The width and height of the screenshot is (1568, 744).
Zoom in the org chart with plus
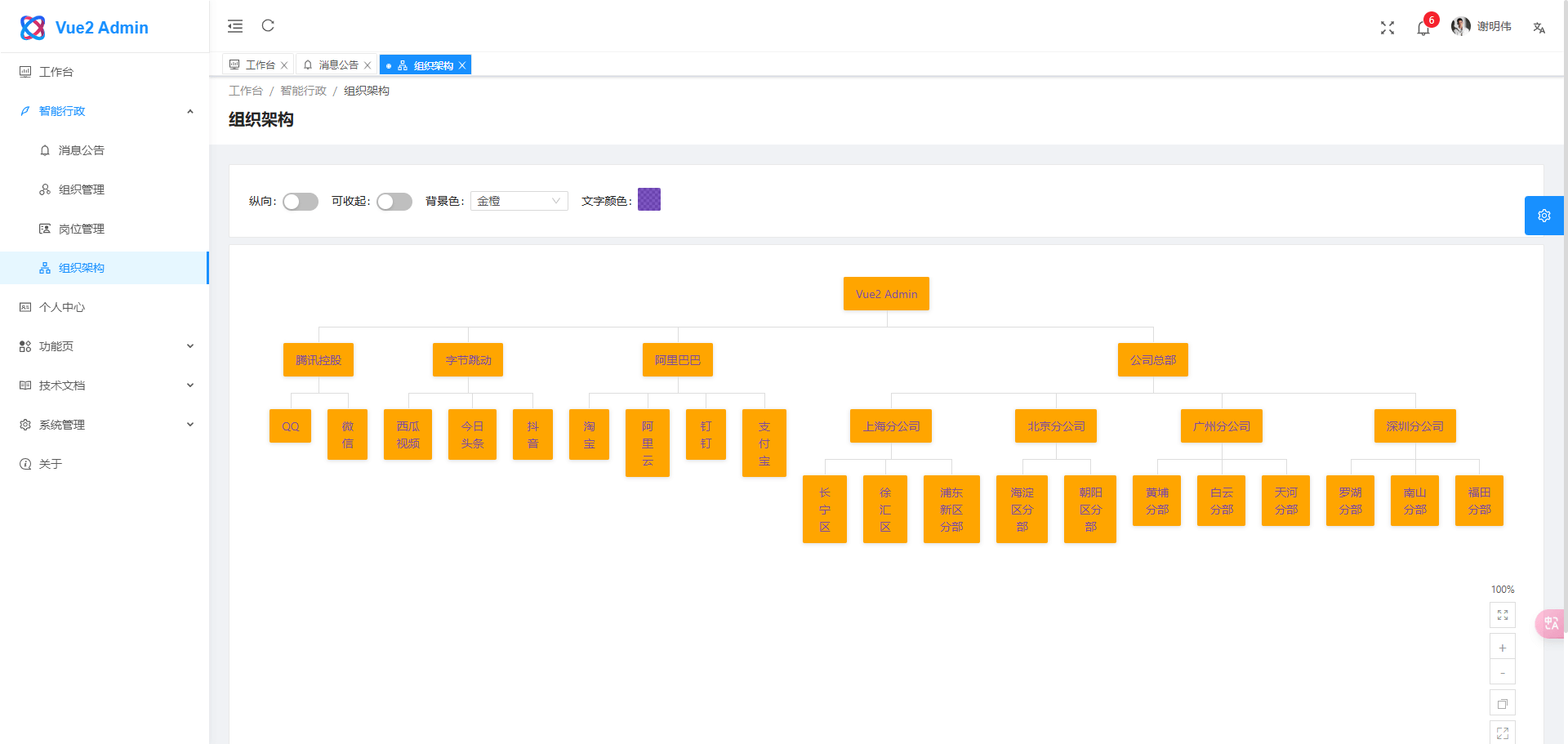(1503, 648)
